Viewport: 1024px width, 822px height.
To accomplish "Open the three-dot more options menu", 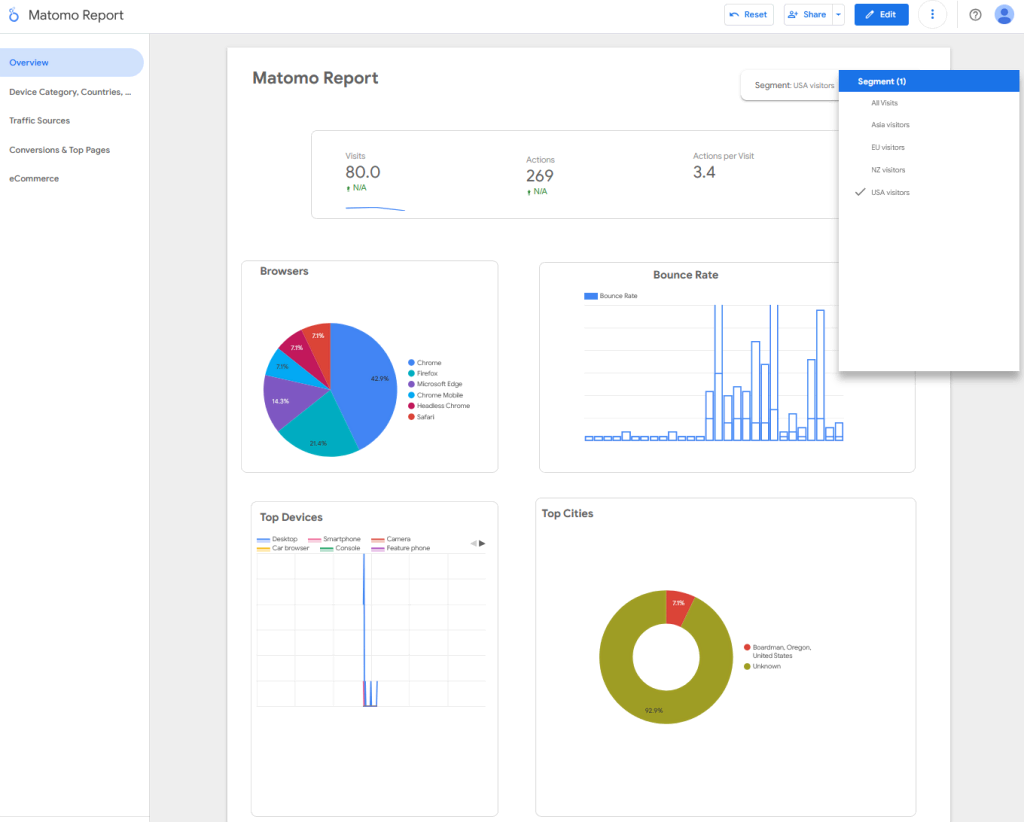I will (x=932, y=14).
